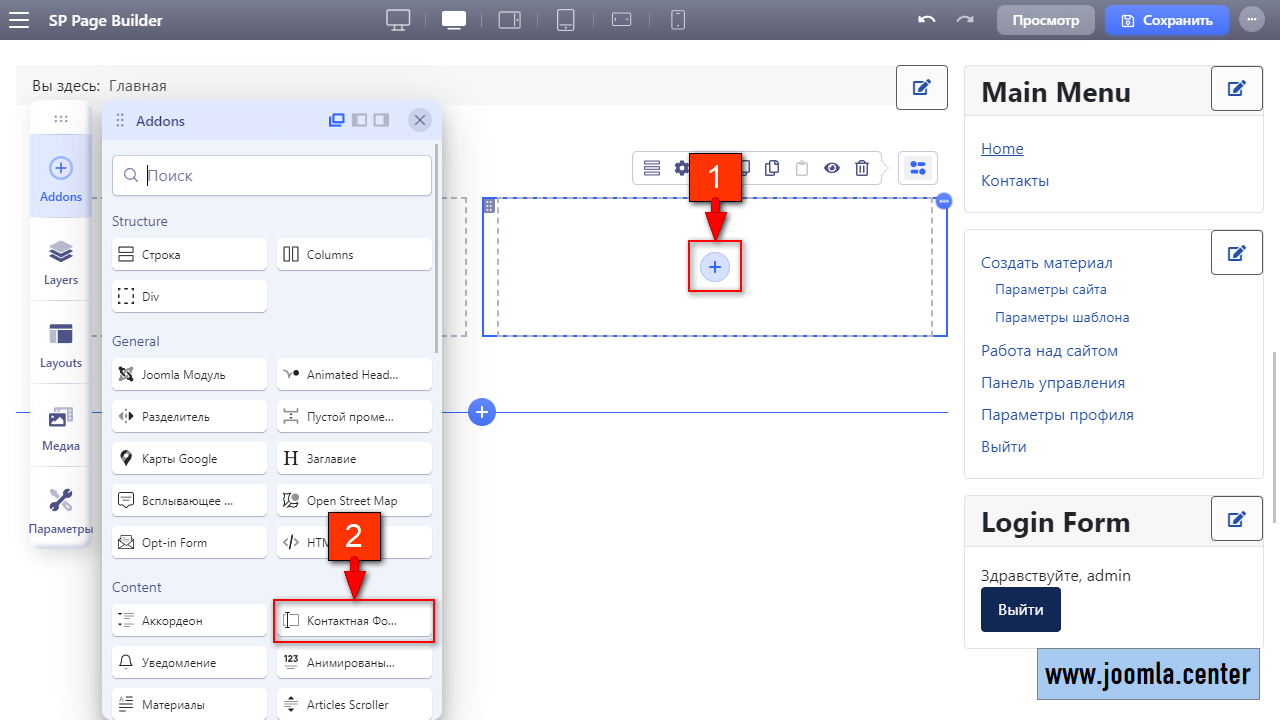This screenshot has height=720, width=1280.
Task: Delete the row using trash icon
Action: (862, 168)
